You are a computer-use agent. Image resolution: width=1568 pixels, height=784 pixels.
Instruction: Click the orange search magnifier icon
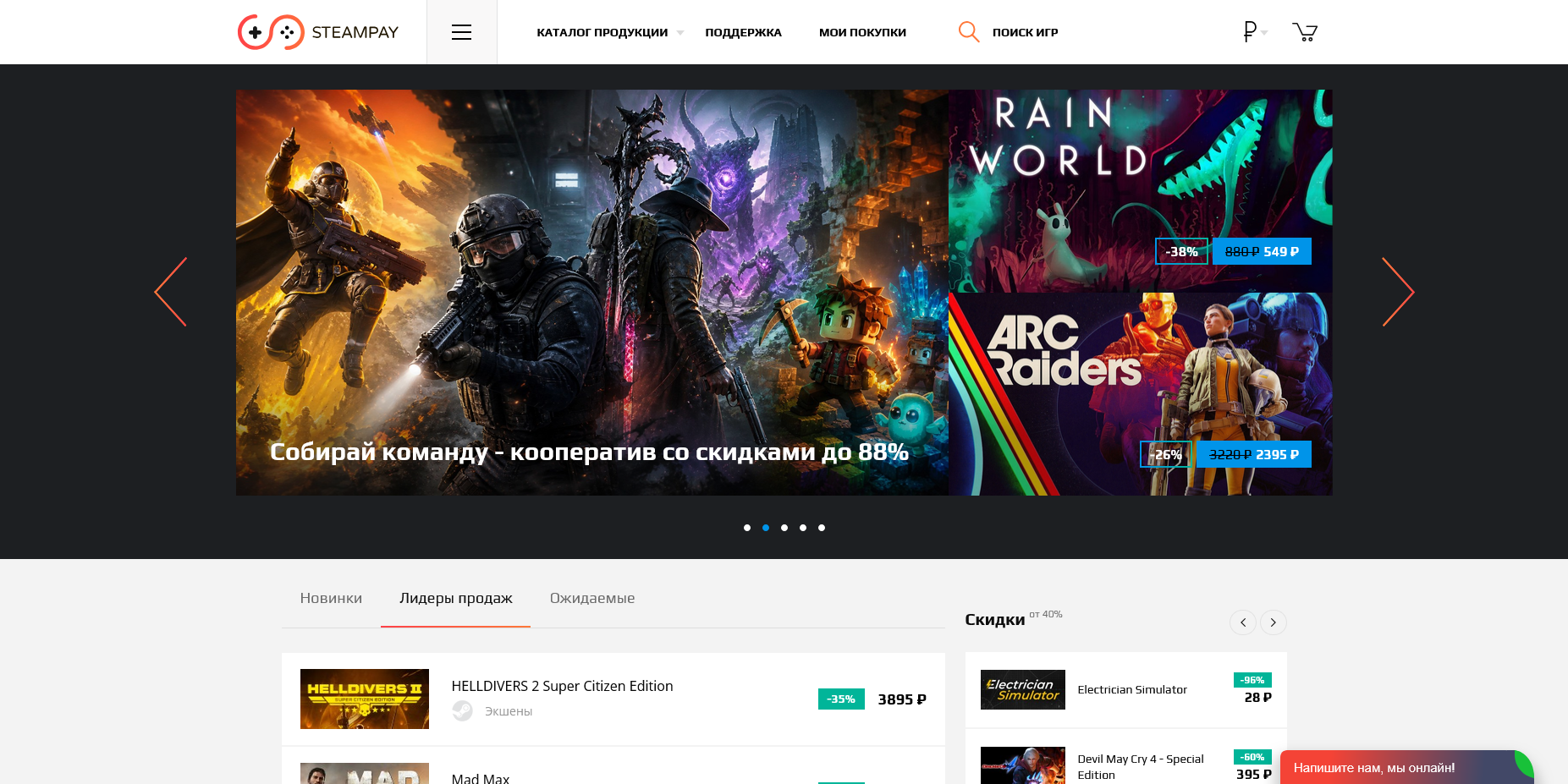969,32
